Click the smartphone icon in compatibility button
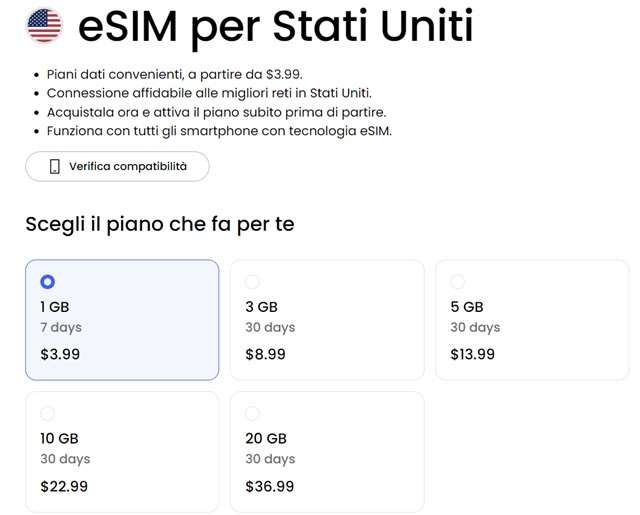Viewport: 640px width, 515px height. click(x=55, y=167)
